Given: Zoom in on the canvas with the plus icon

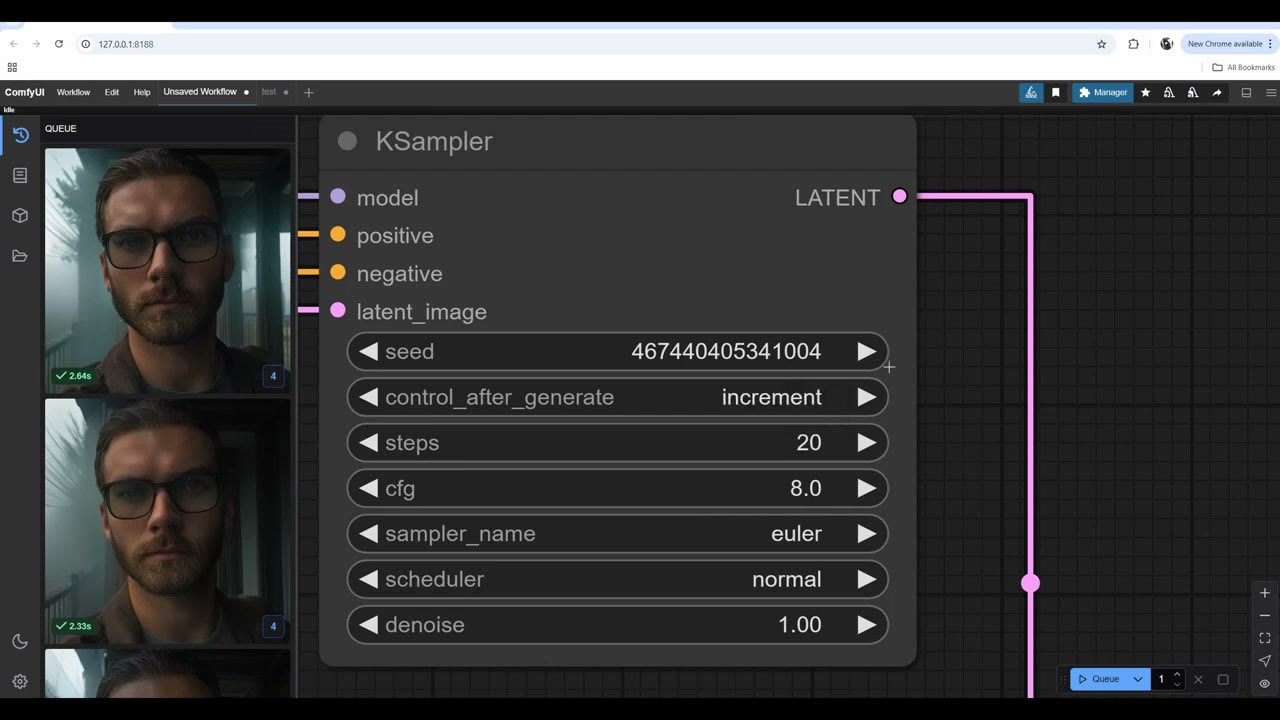Looking at the screenshot, I should [x=1265, y=593].
